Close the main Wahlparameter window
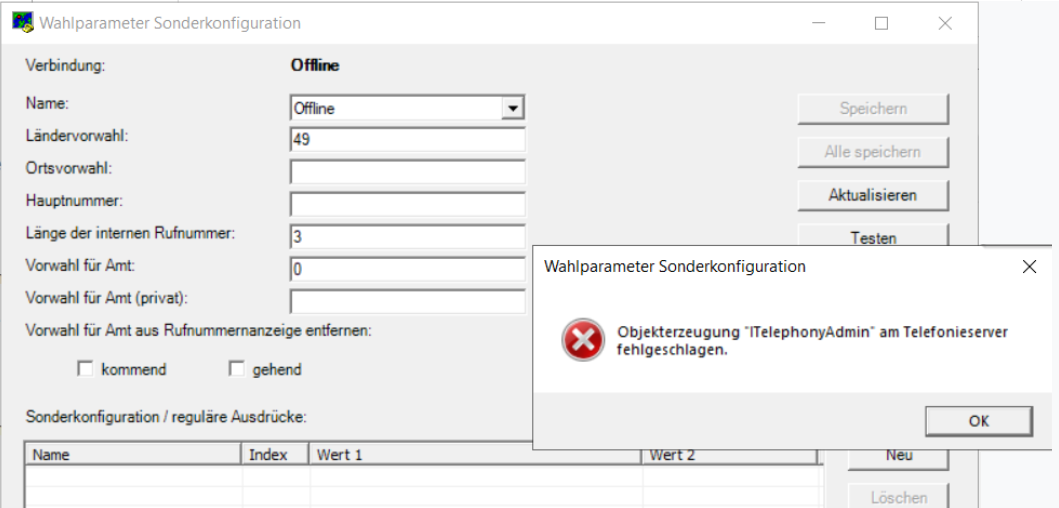Screen dimensions: 1059x508 pyautogui.click(x=945, y=24)
